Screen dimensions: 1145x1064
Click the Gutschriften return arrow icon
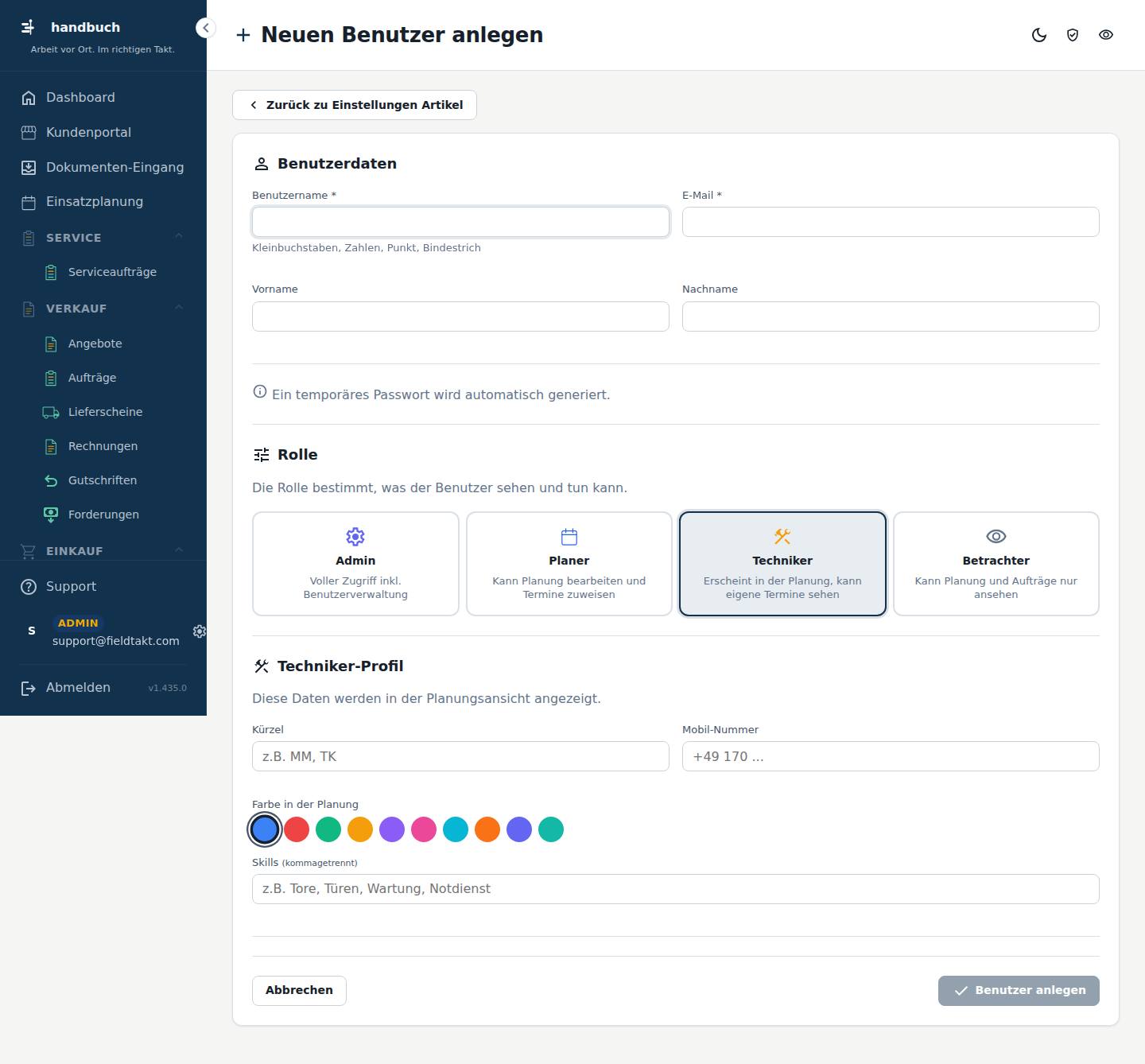pos(51,480)
